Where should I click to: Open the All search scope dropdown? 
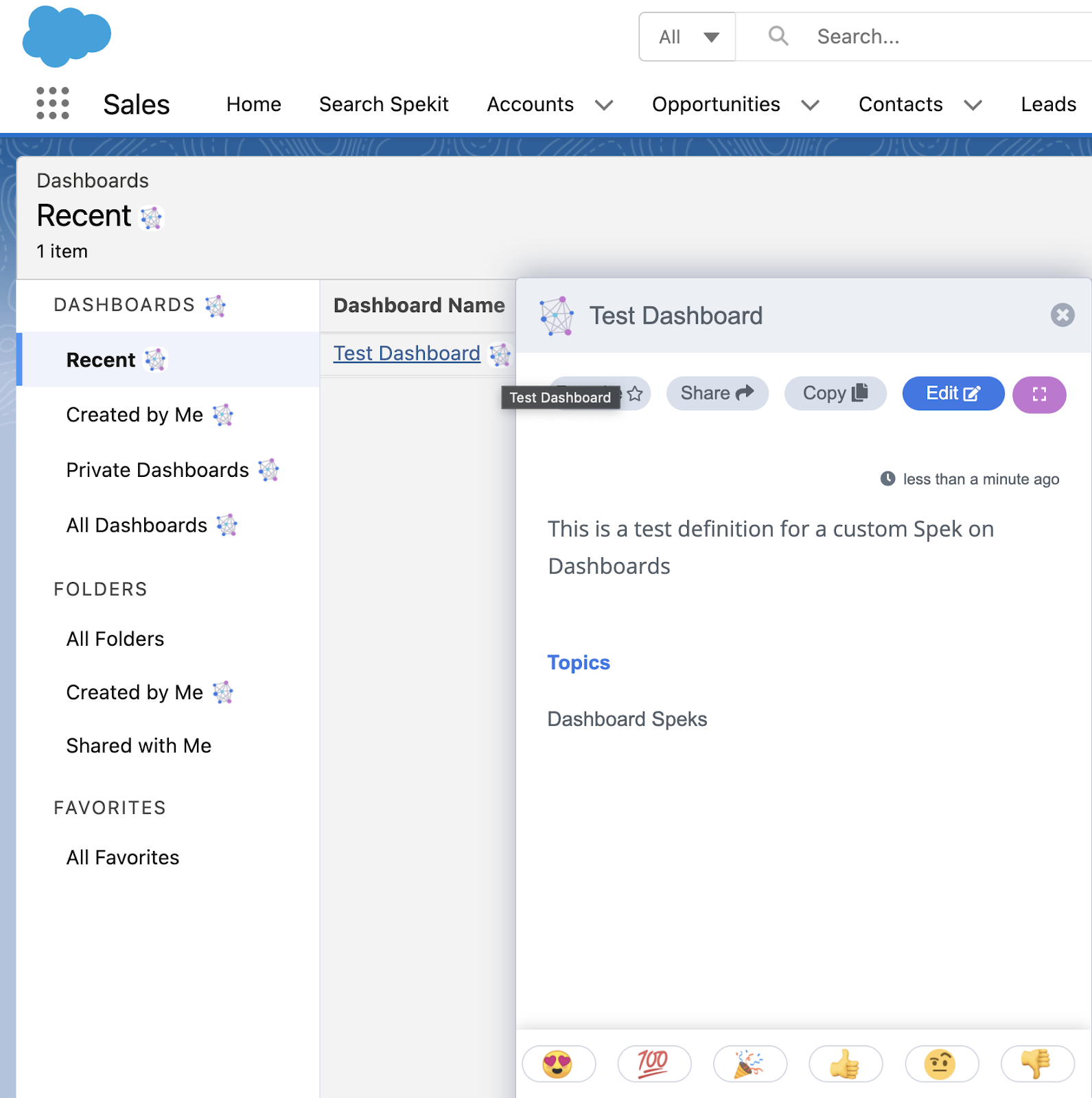[x=687, y=36]
